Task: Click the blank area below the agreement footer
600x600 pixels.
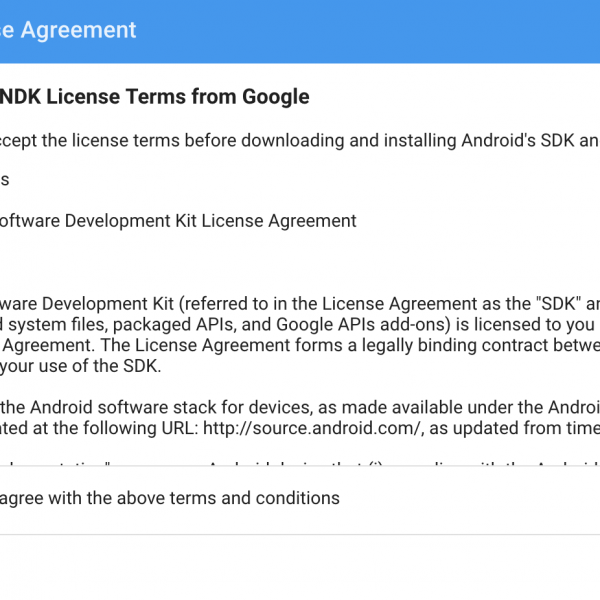Action: [300, 567]
